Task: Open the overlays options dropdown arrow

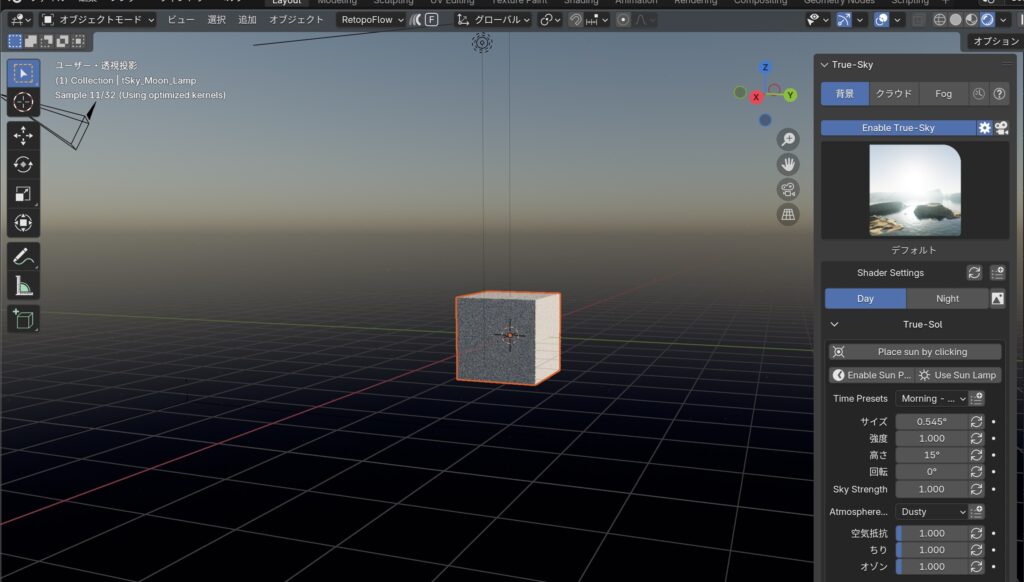Action: point(897,20)
